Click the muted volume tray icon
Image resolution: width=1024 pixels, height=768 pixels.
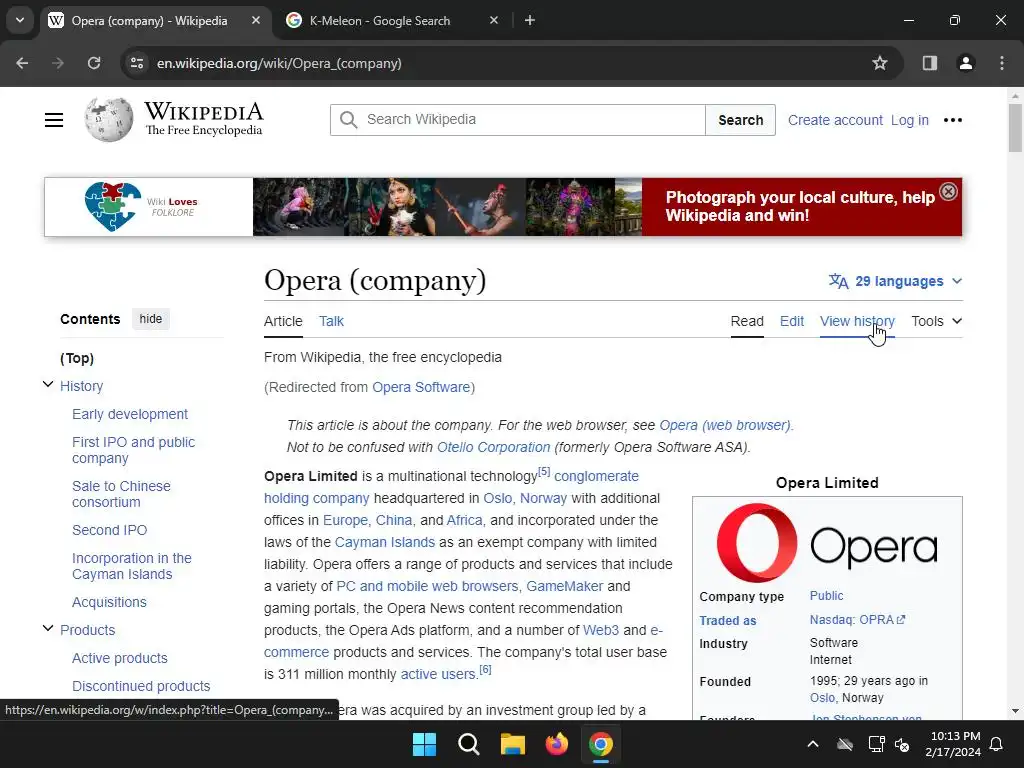click(x=902, y=744)
